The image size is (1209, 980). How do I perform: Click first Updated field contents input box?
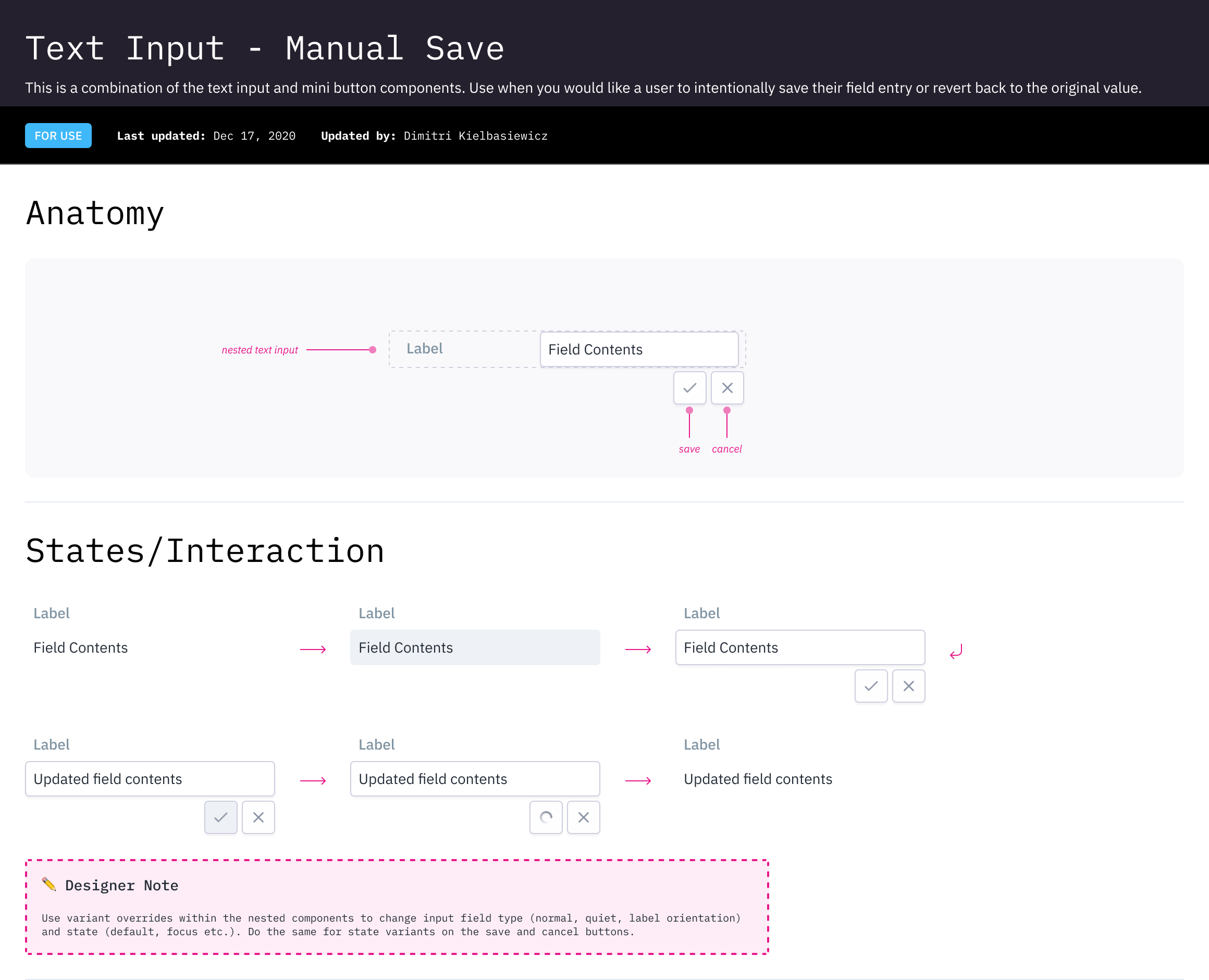[150, 778]
